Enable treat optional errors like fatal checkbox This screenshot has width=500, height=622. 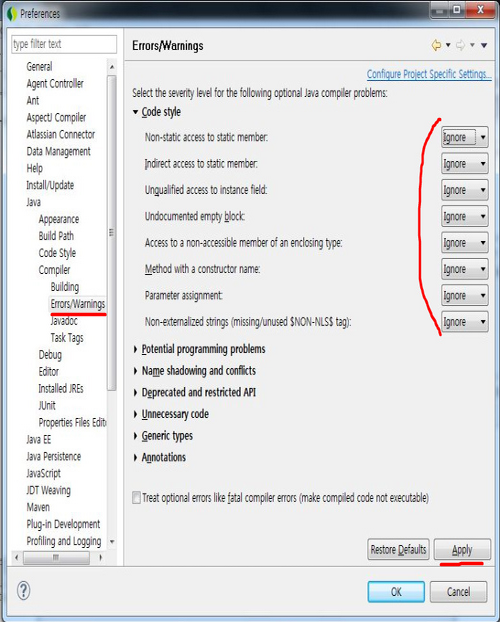coord(136,497)
